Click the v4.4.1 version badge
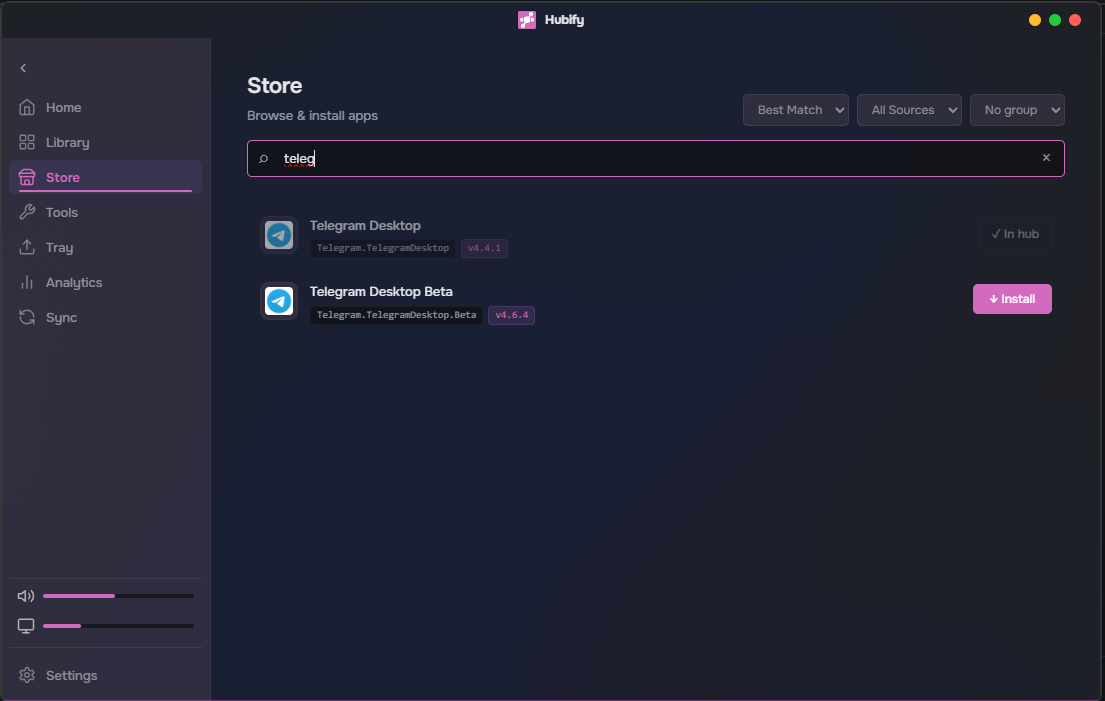The width and height of the screenshot is (1105, 701). tap(484, 248)
